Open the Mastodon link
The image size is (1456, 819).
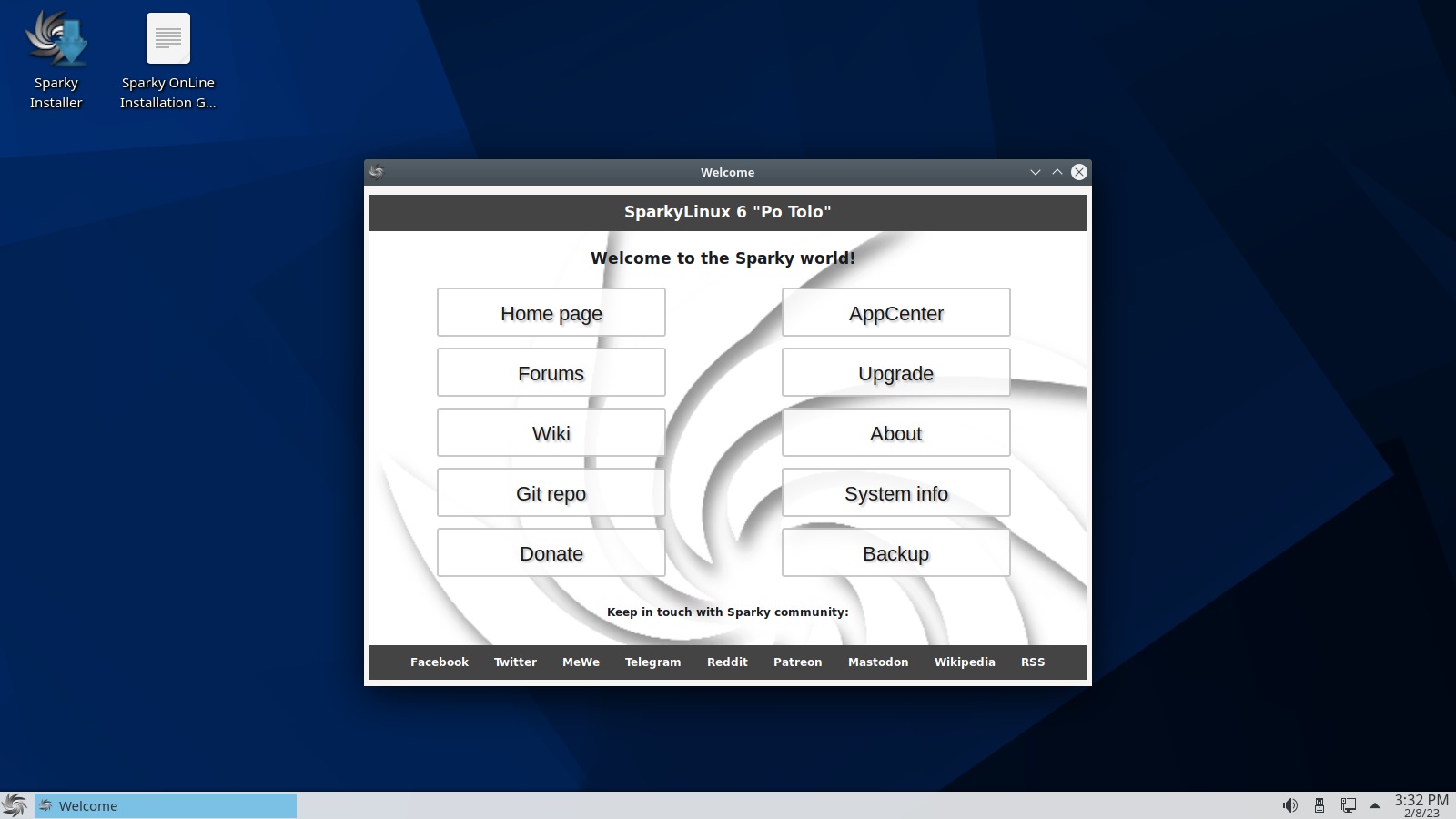point(878,662)
